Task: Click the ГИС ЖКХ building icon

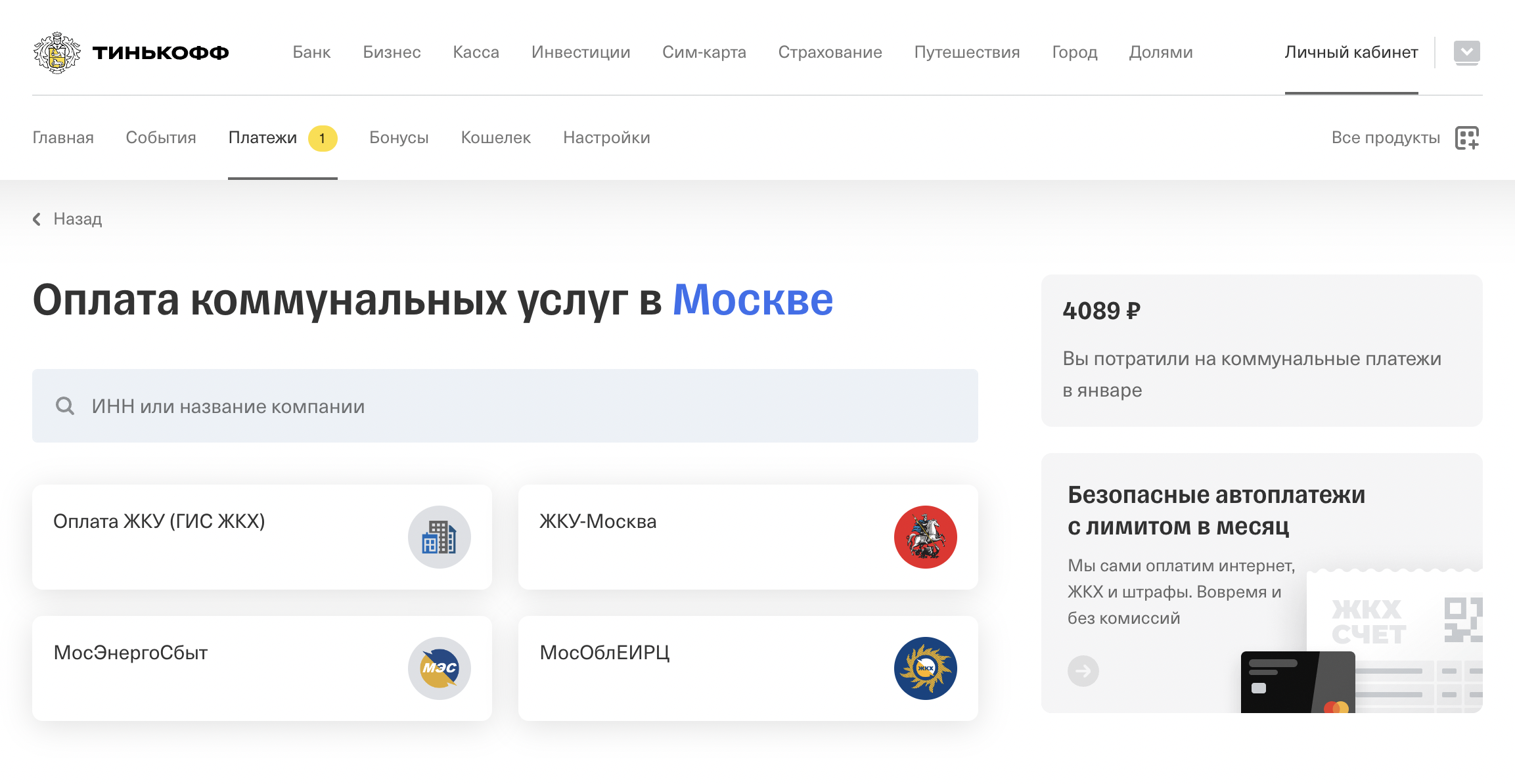Action: (440, 537)
